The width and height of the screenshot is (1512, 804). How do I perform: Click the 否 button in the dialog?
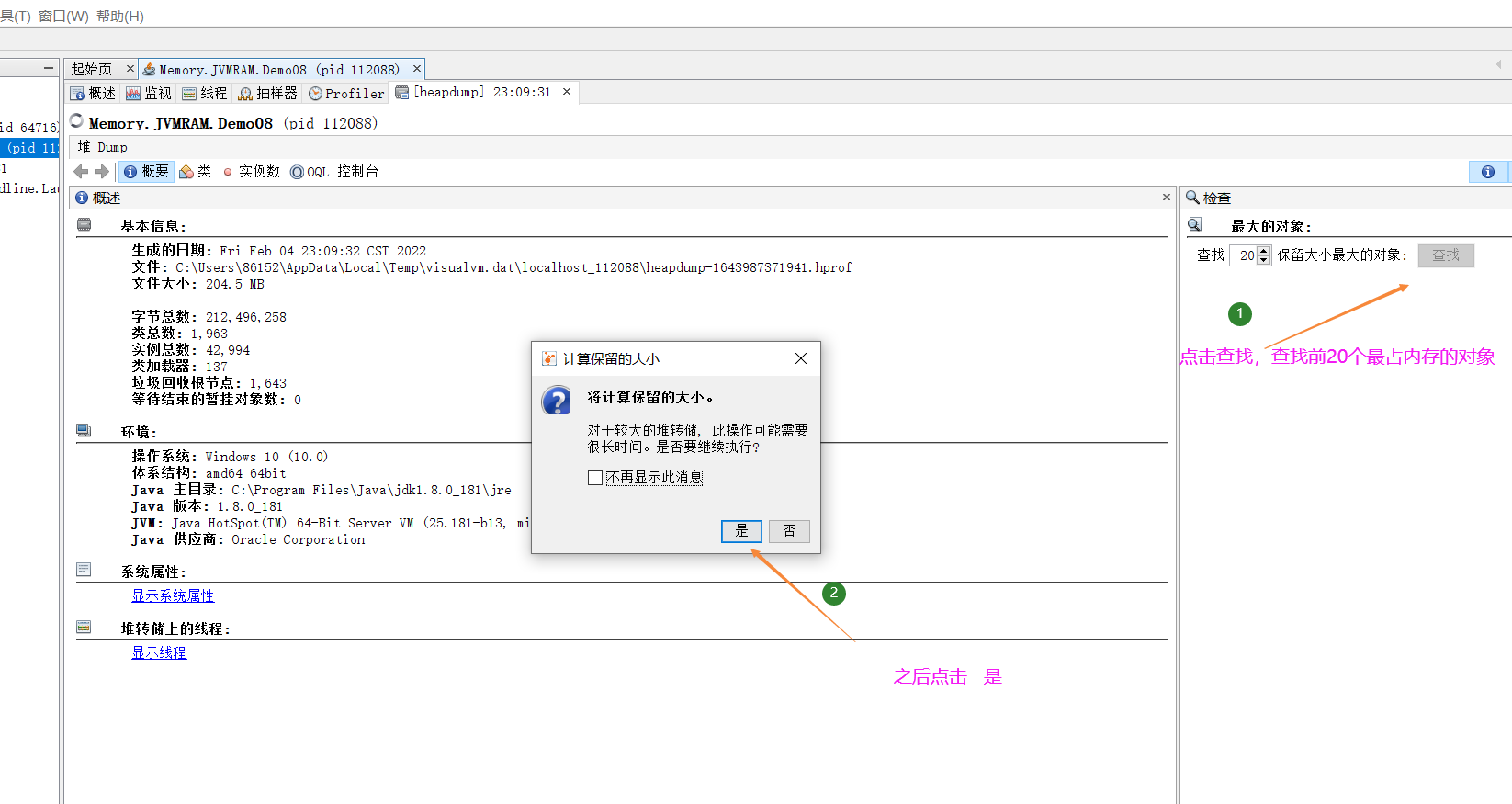(x=789, y=531)
